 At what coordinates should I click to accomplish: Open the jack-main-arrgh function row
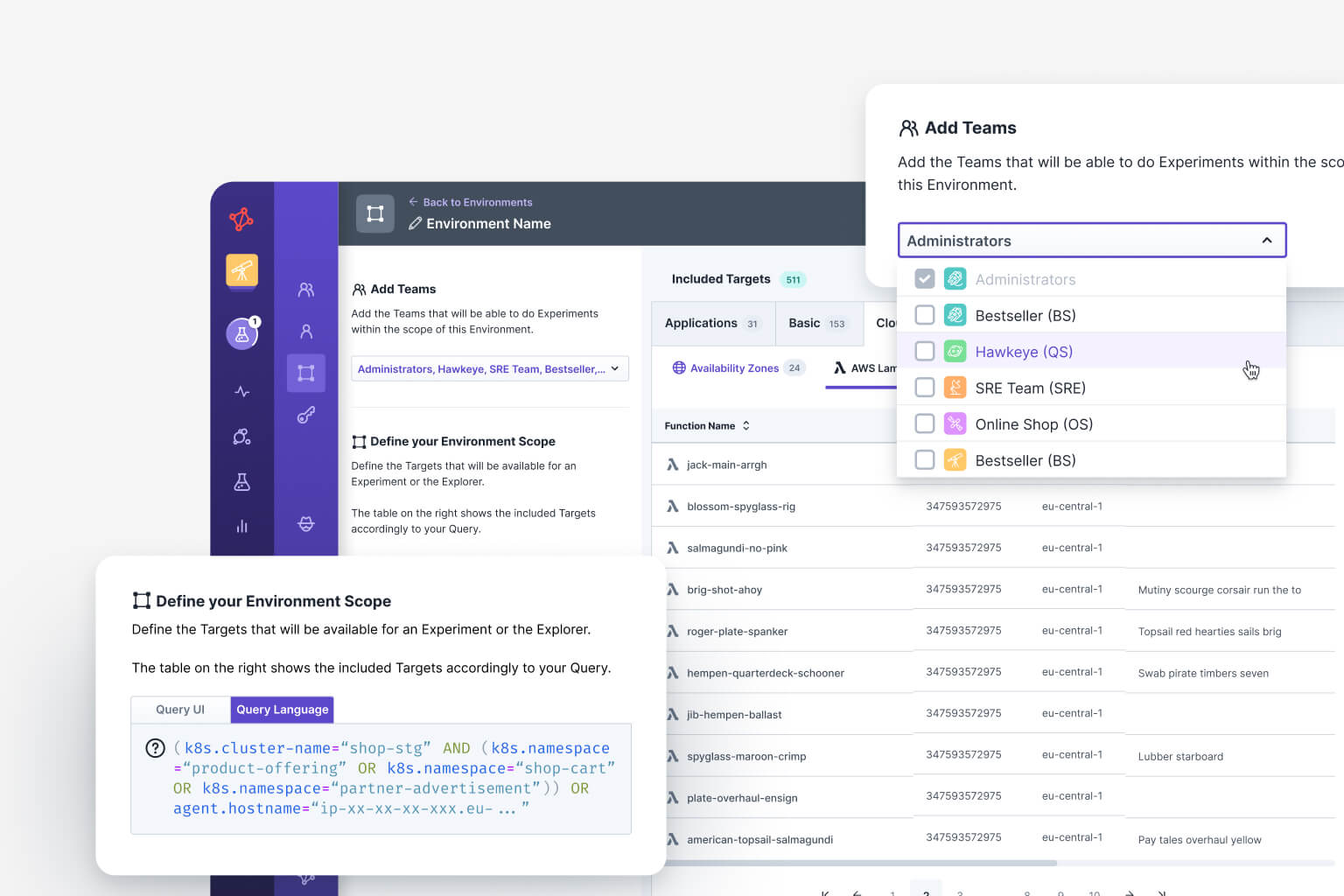(726, 465)
